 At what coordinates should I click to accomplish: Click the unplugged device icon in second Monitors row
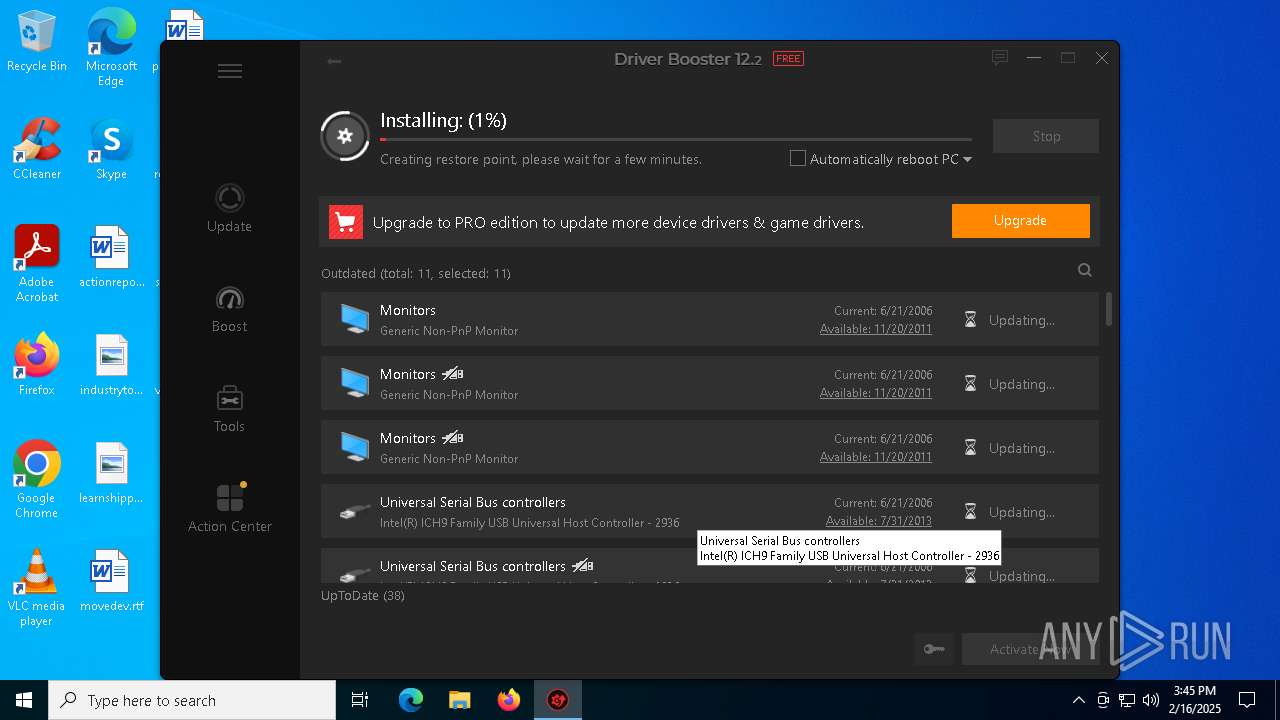pyautogui.click(x=453, y=374)
